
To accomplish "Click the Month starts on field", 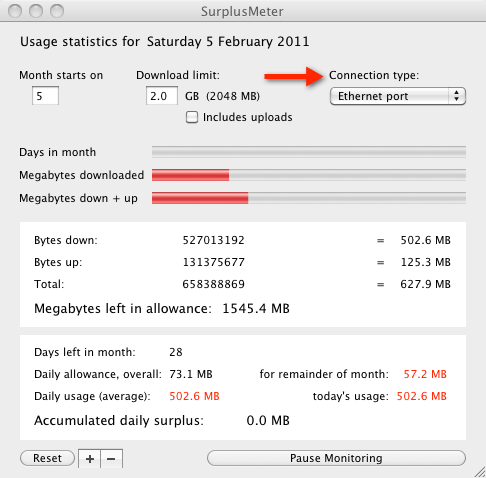I will point(45,96).
